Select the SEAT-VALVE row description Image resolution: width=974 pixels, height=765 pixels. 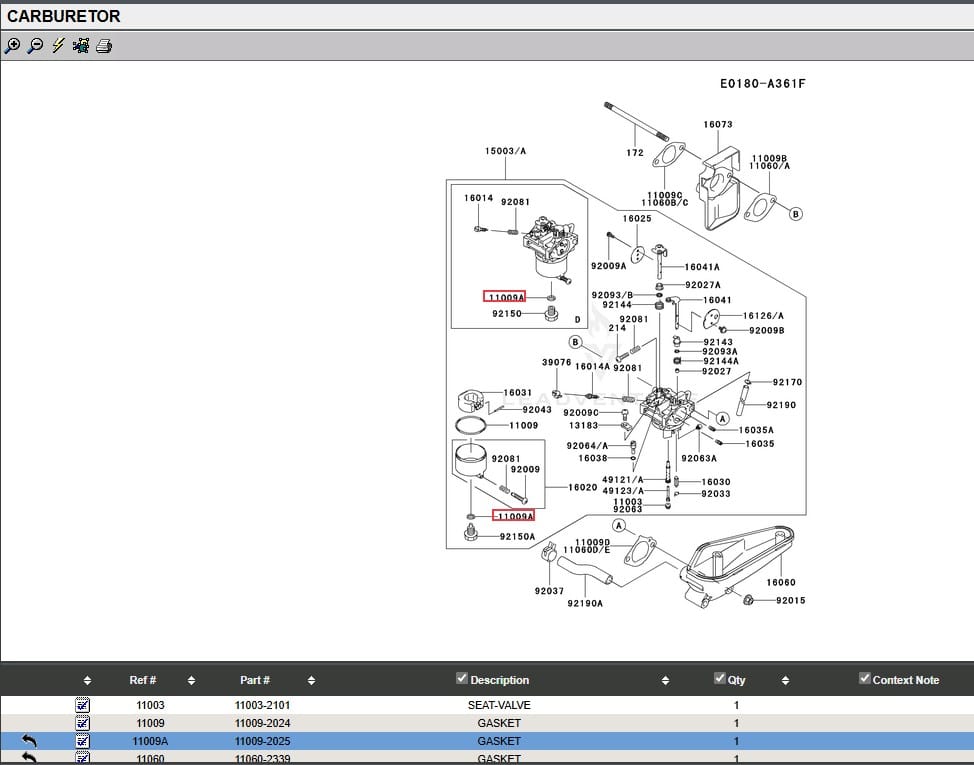pyautogui.click(x=499, y=705)
